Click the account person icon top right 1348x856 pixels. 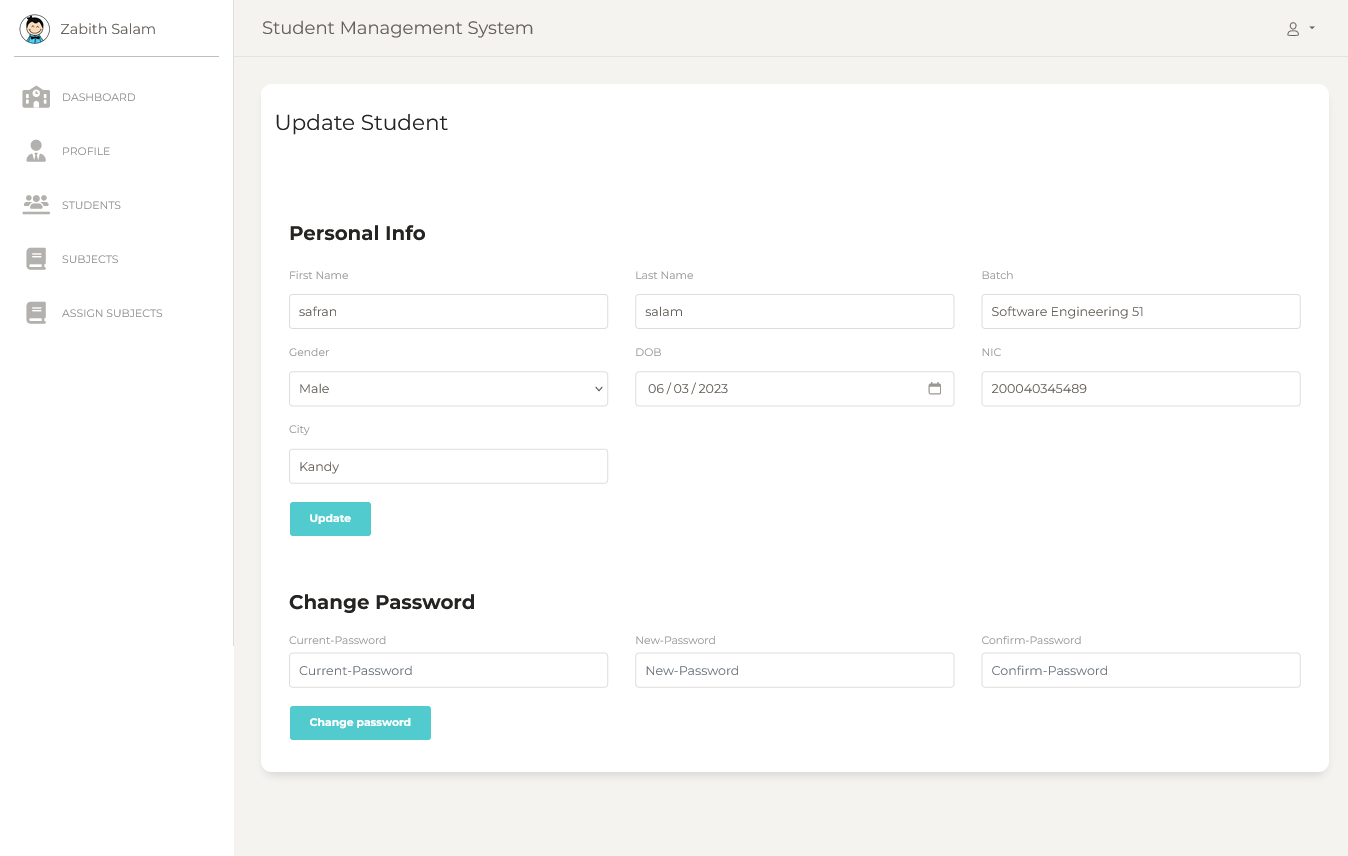pos(1292,28)
